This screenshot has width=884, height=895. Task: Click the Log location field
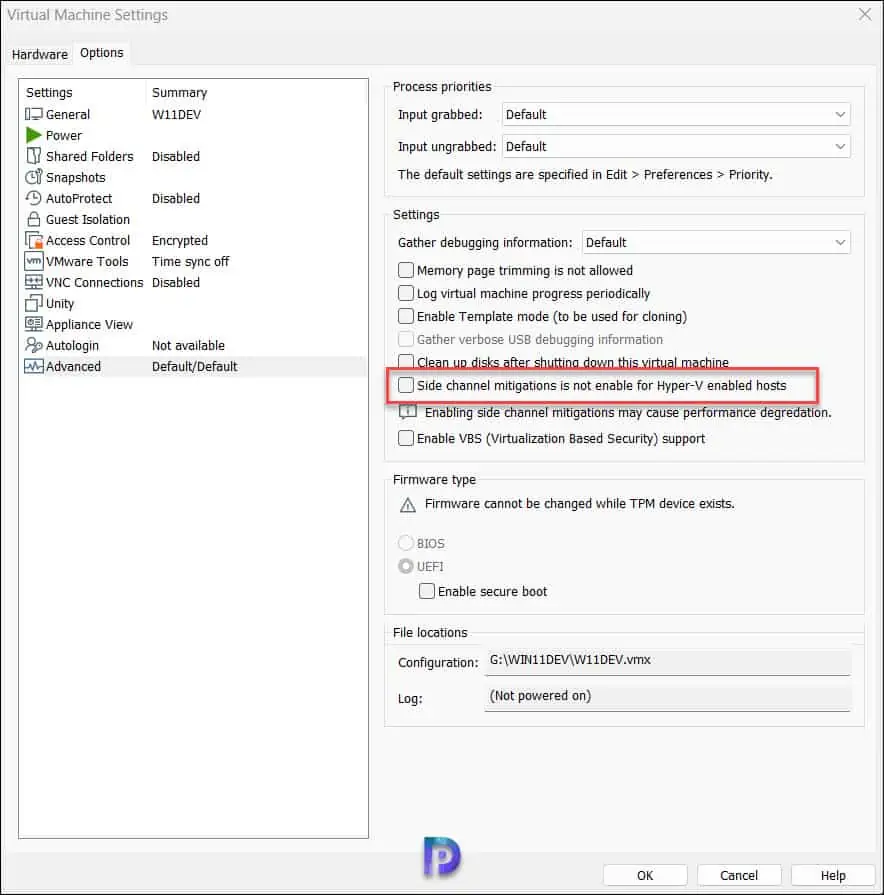[667, 696]
